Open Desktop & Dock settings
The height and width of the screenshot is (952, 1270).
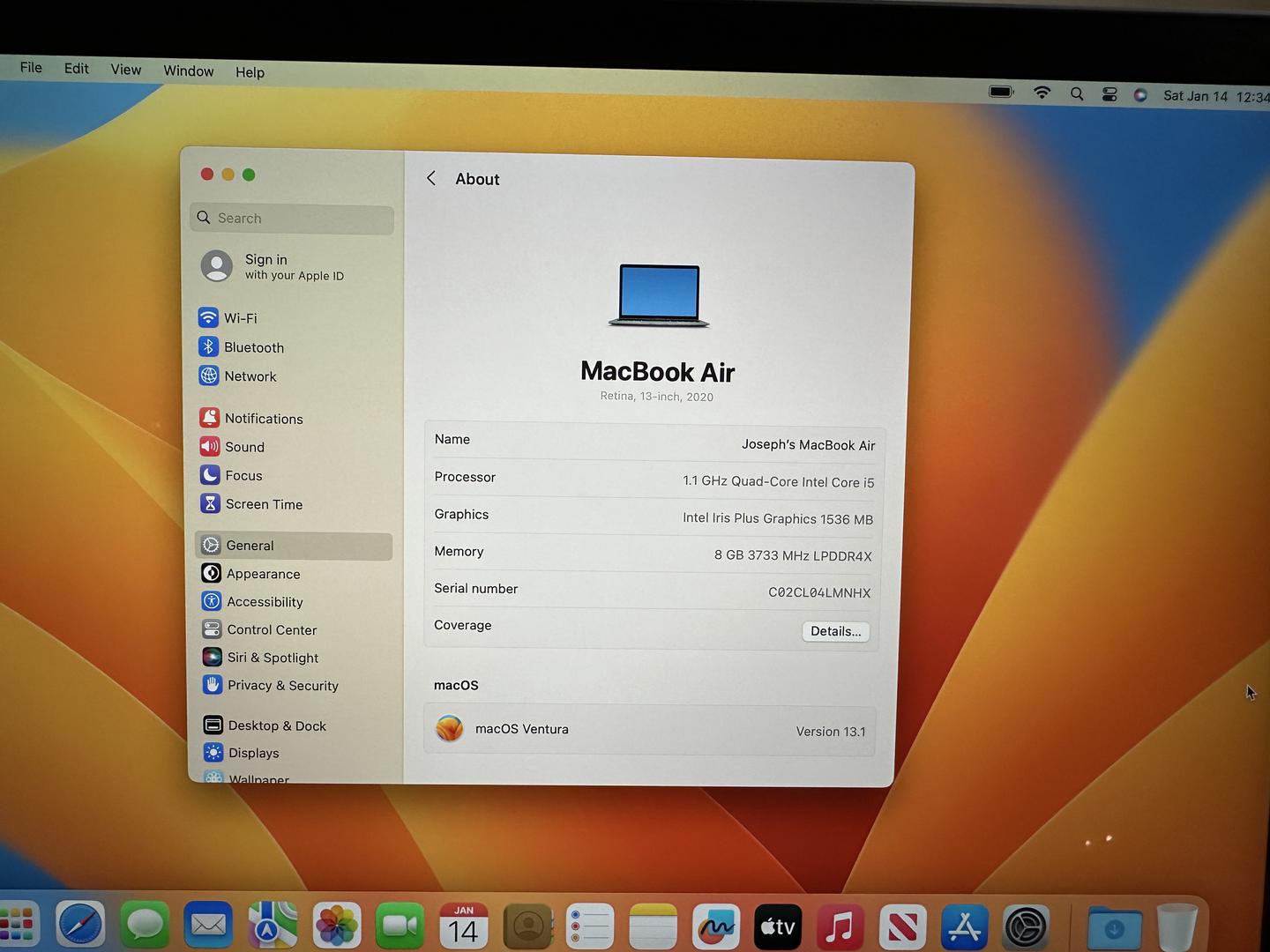[265, 725]
